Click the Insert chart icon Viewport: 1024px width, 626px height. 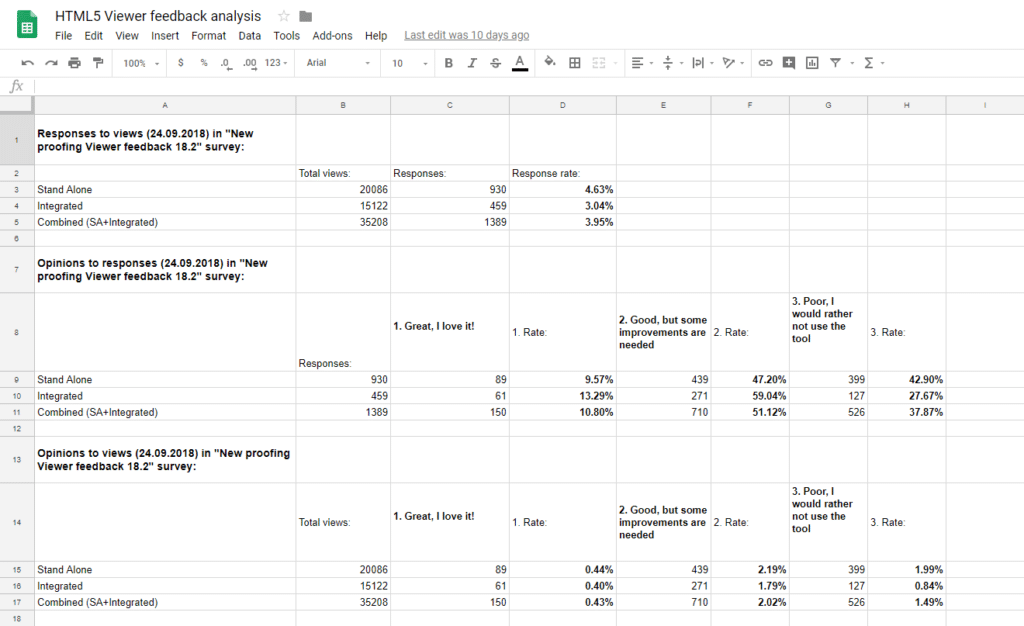pyautogui.click(x=812, y=63)
